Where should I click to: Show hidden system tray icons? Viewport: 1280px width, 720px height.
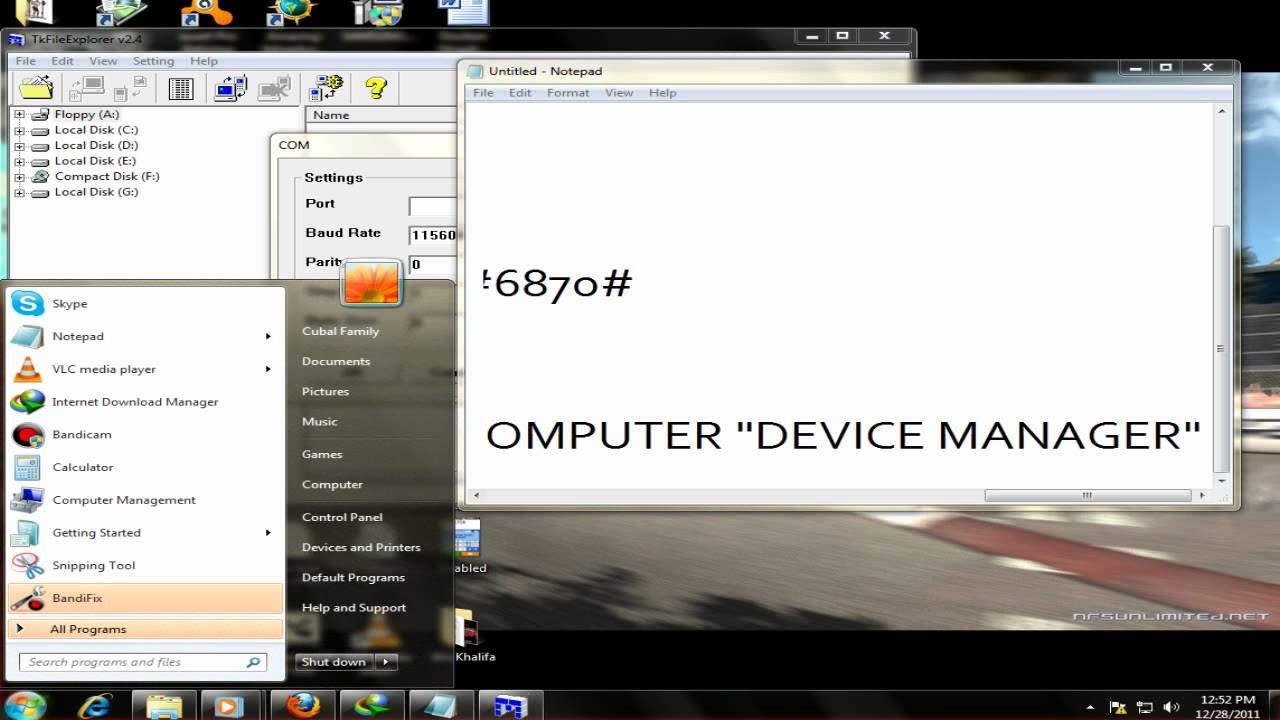(x=1091, y=706)
